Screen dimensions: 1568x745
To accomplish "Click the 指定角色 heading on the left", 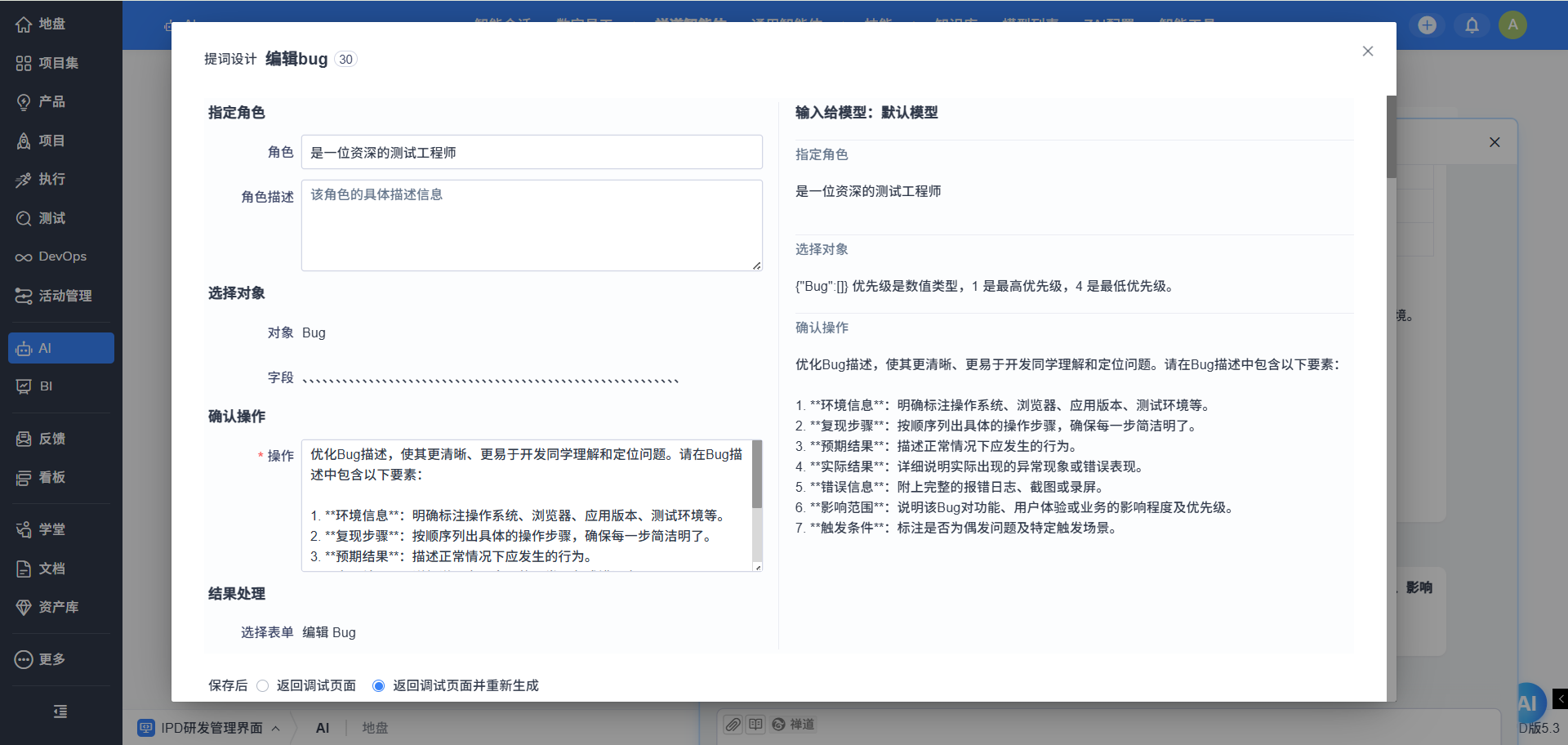I will click(x=237, y=113).
